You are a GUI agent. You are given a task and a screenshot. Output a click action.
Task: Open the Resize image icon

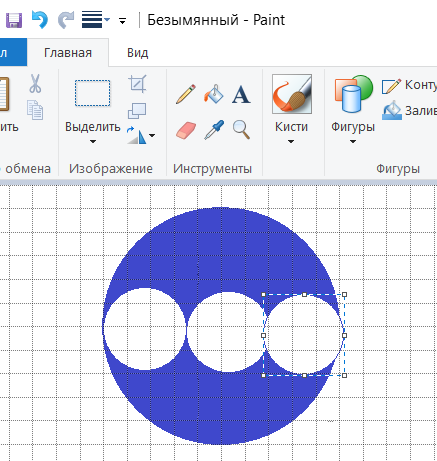click(137, 111)
